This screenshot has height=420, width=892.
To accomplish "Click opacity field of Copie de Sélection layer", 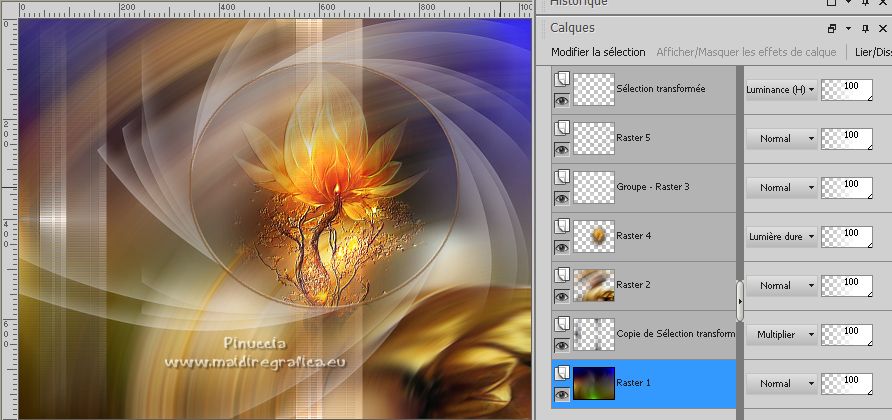I will [847, 335].
